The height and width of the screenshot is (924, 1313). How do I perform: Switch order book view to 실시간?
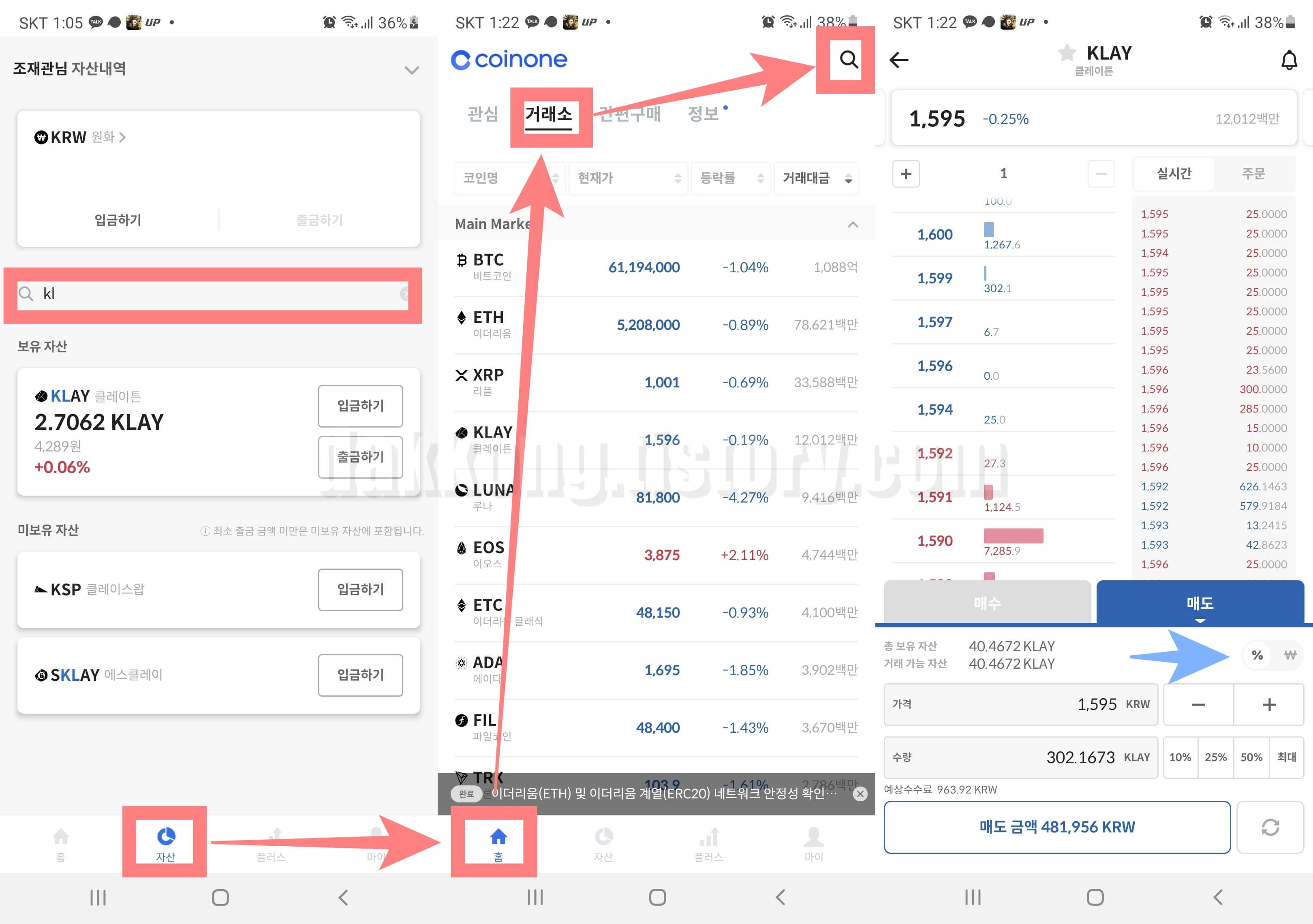[x=1174, y=174]
